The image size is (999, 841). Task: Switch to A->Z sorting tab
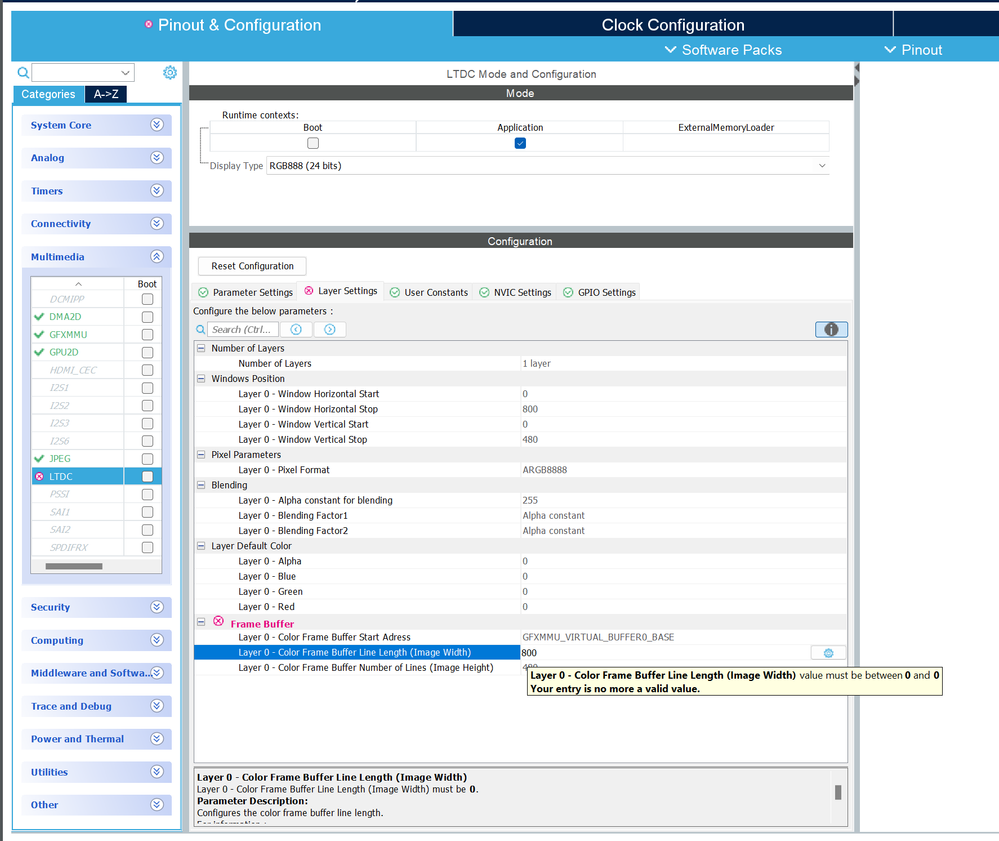106,94
